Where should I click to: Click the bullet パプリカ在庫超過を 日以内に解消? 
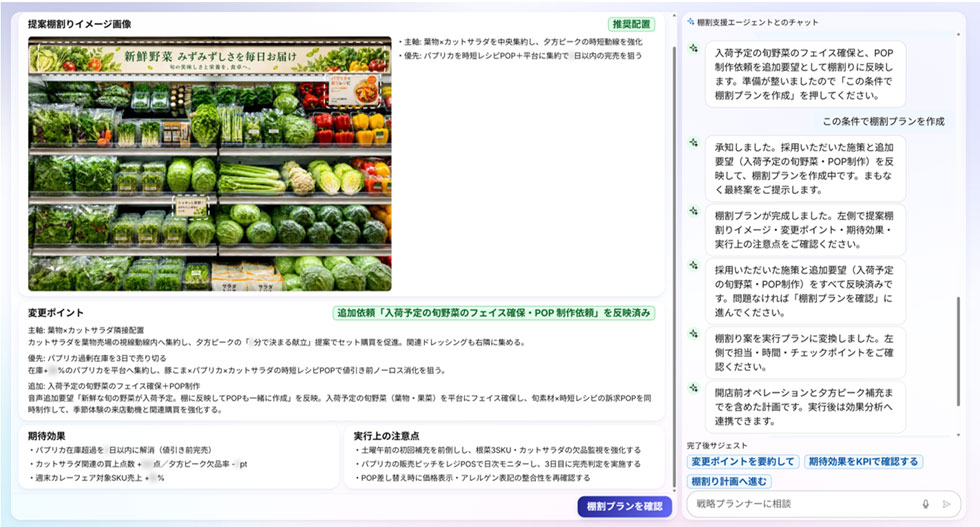point(121,450)
